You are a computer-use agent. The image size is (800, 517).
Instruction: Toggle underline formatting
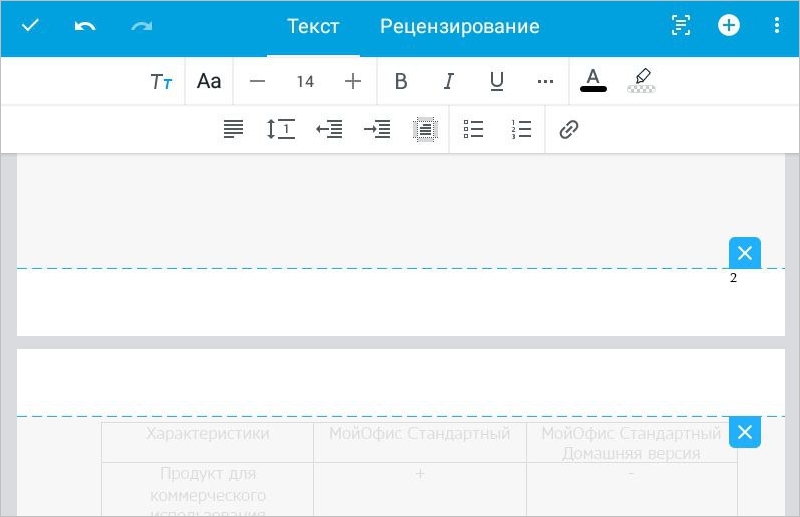[x=496, y=81]
